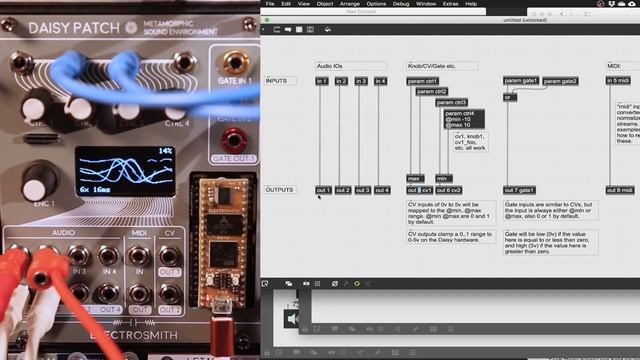
Task: Click the 'Knob/CV/Gate etc.' comment label
Action: coord(442,66)
